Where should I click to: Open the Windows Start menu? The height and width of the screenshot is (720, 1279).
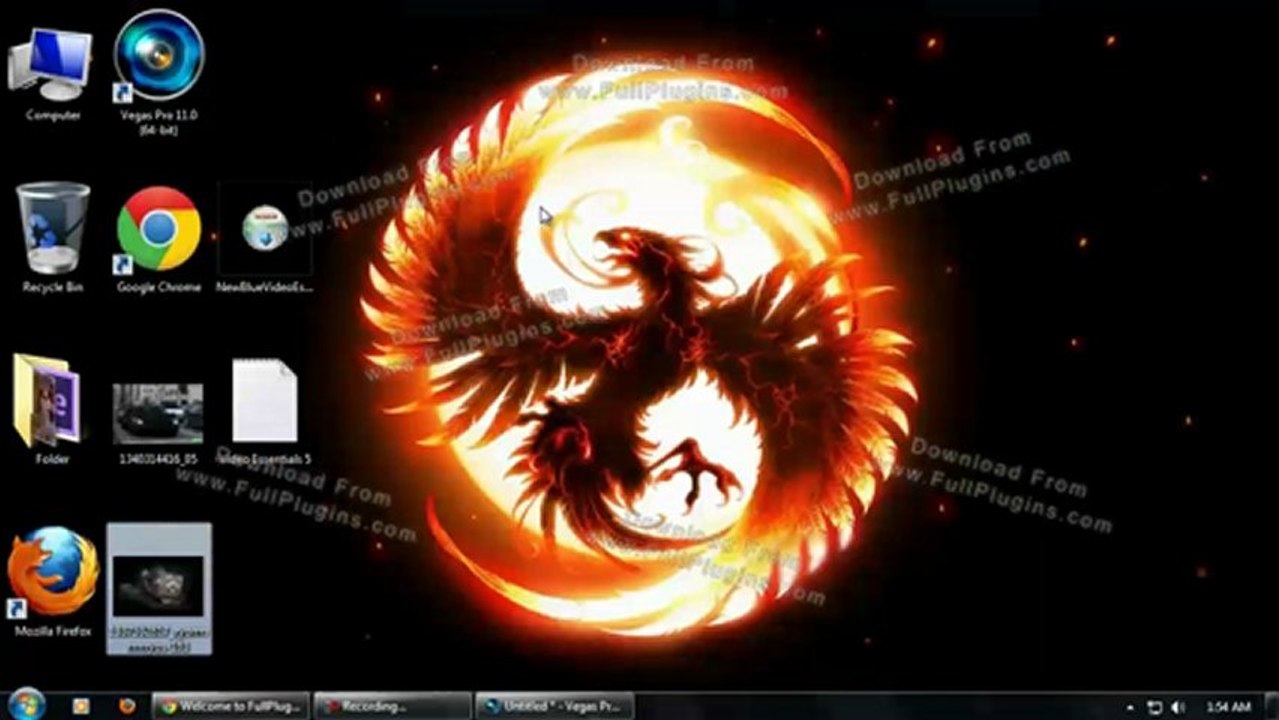click(26, 705)
